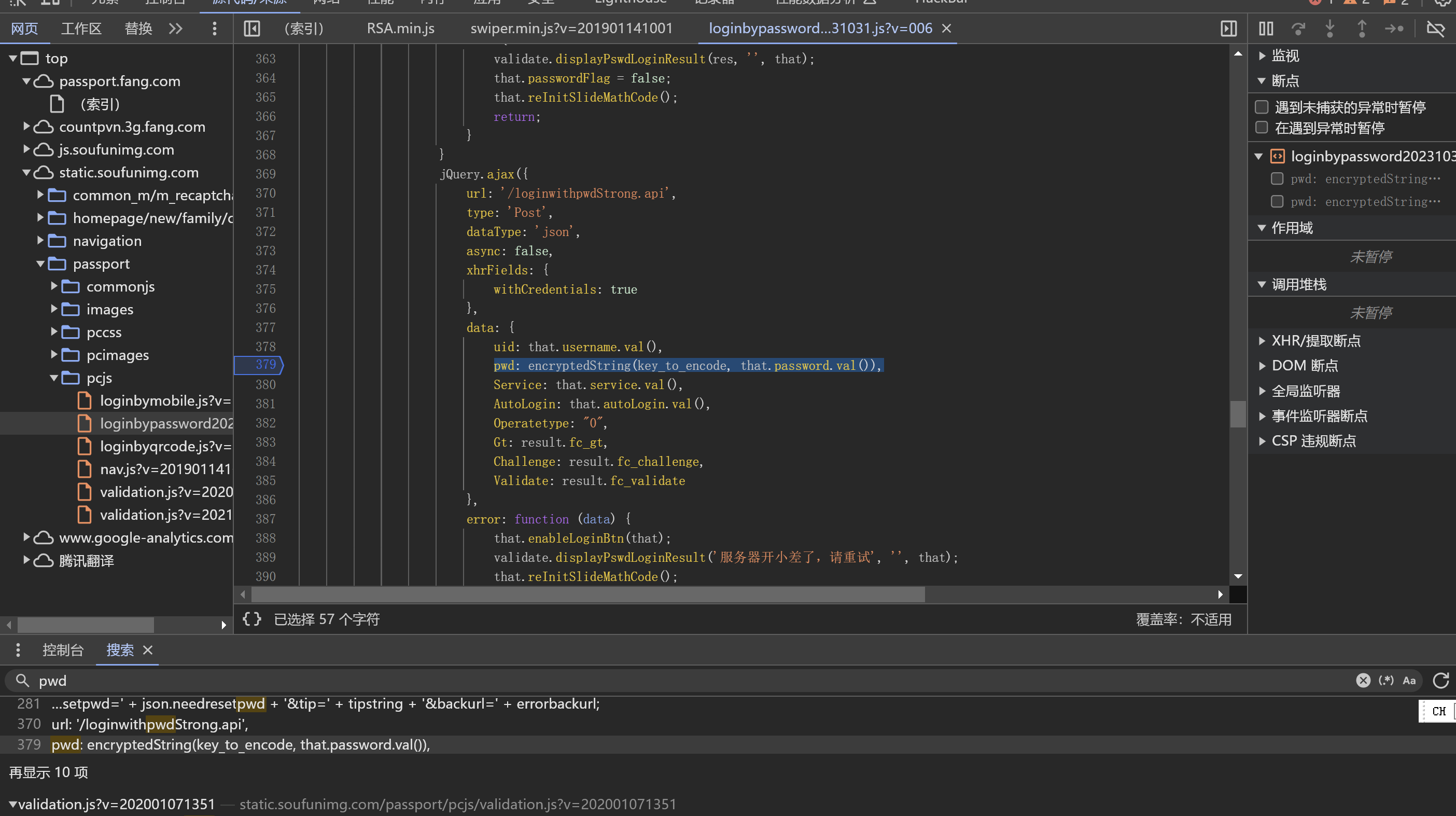Screen dimensions: 1456x816
Task: Switch to the 工作区 workspace tab
Action: coord(81,29)
